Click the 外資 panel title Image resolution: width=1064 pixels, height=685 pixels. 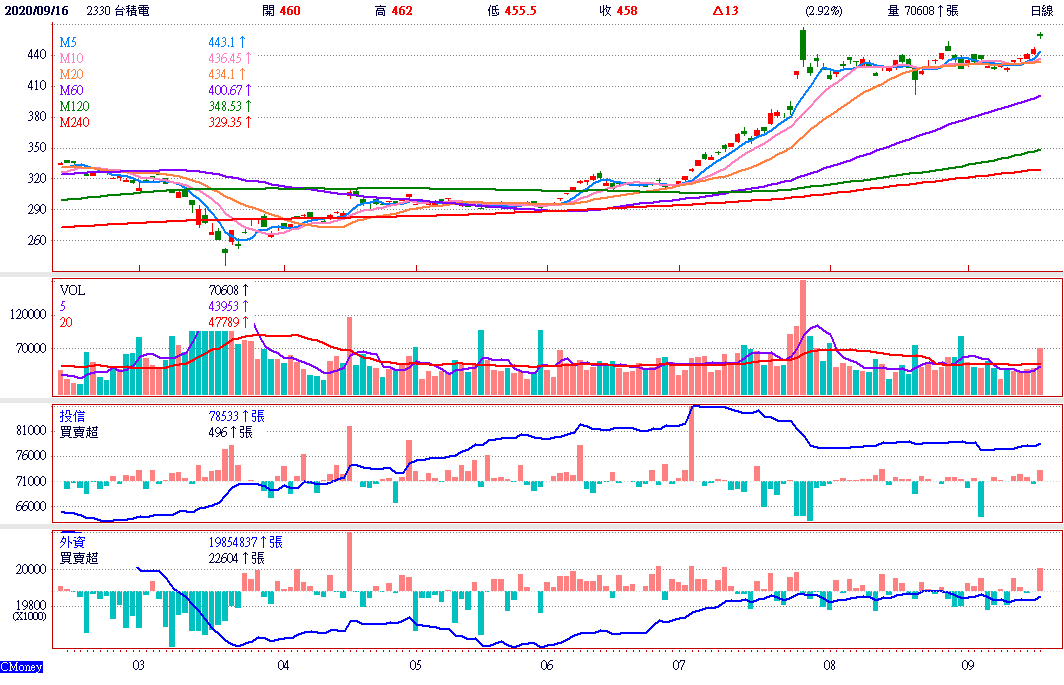[72, 542]
